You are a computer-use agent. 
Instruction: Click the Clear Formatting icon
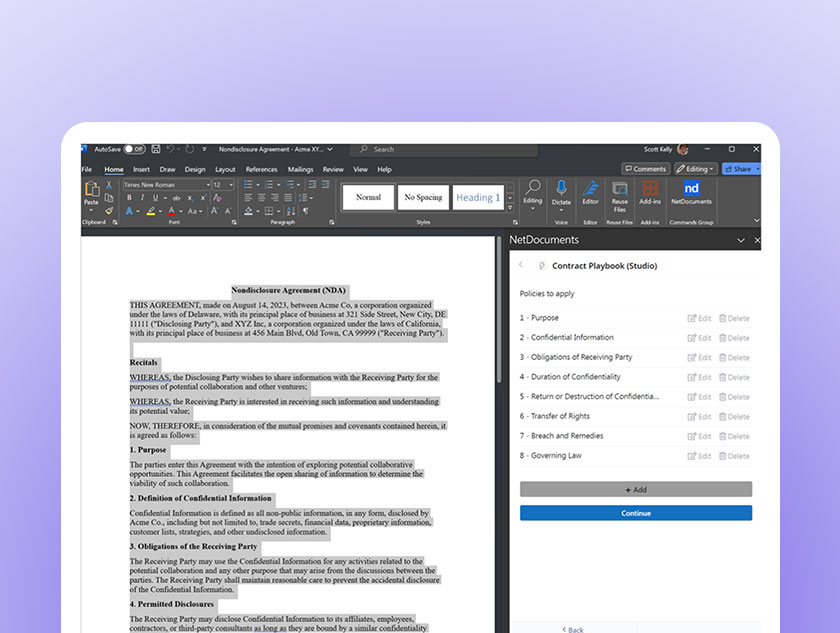[x=218, y=198]
